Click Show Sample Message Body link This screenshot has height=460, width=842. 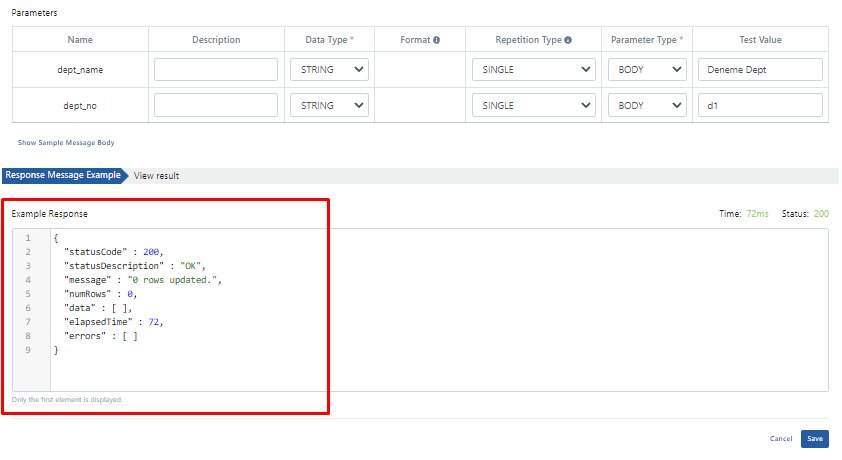point(66,143)
